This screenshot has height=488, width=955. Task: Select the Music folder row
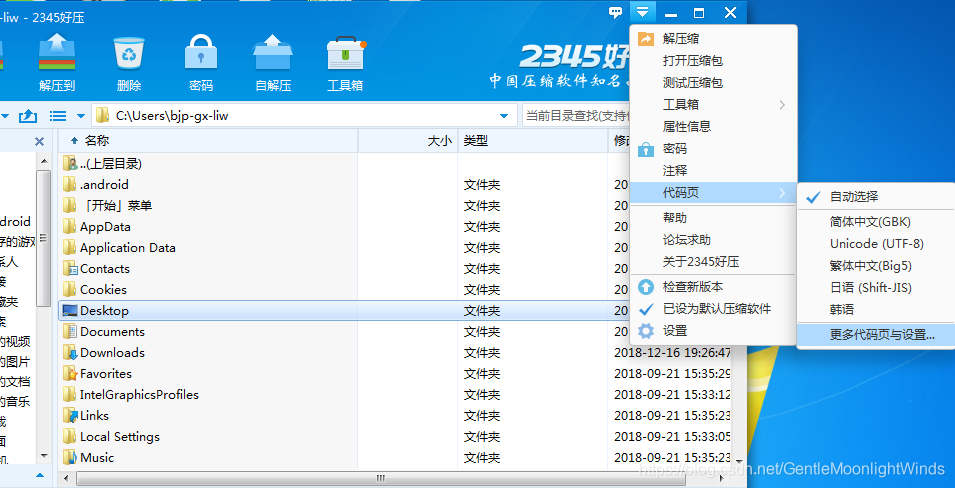coord(396,458)
